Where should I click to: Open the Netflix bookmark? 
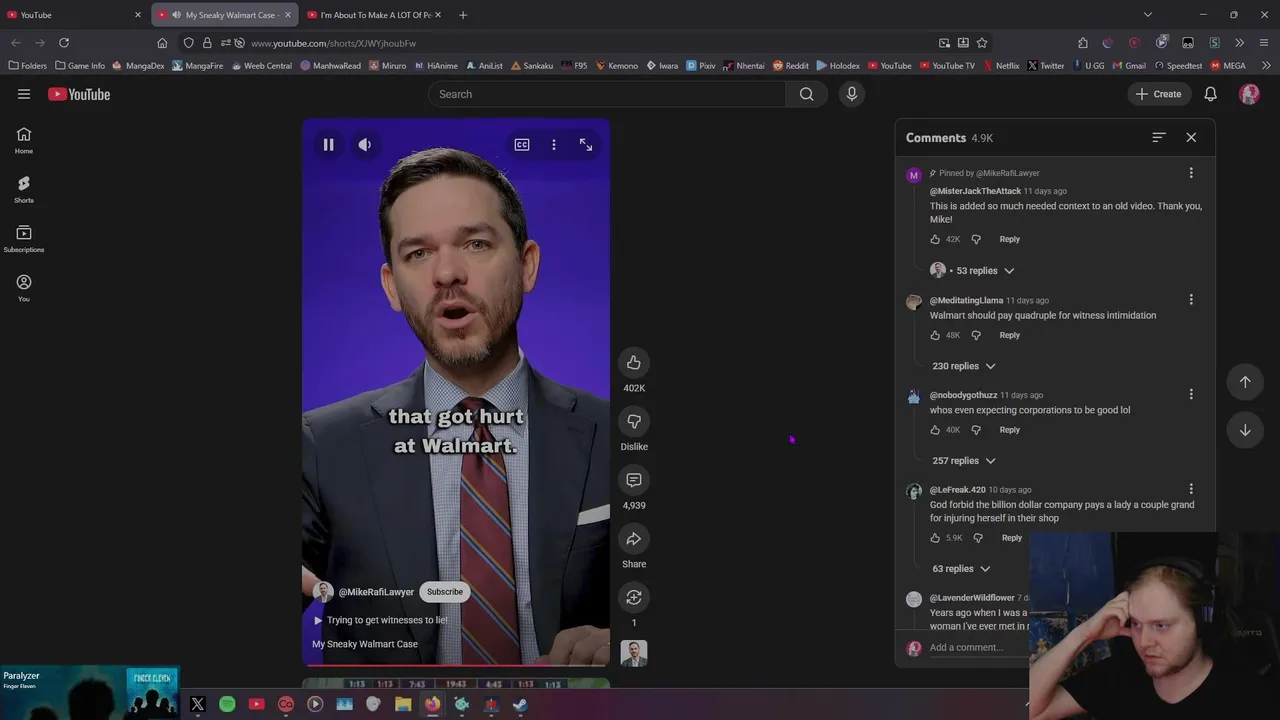pyautogui.click(x=1001, y=66)
